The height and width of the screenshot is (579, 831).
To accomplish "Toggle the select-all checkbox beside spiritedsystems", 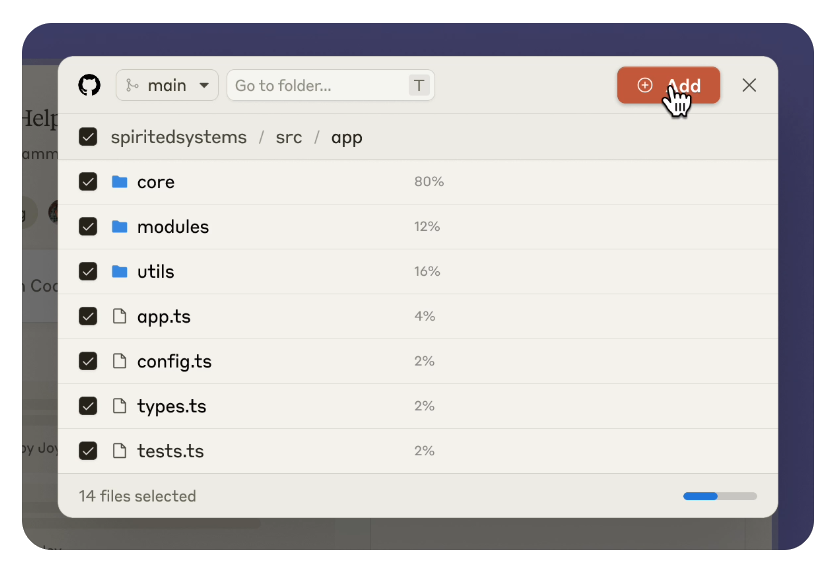I will pos(88,137).
